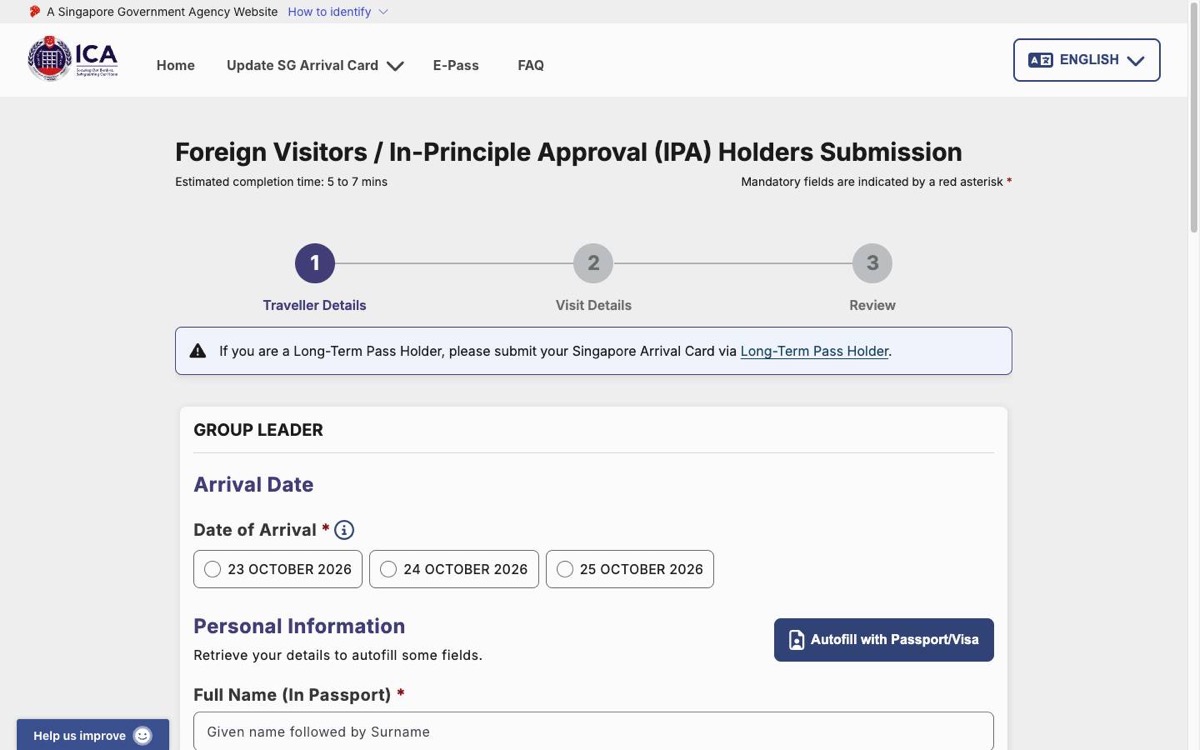Screen dimensions: 1200x750
Task: Click 'Retrieve your details to autofill some fields.' text
Action: (338, 656)
